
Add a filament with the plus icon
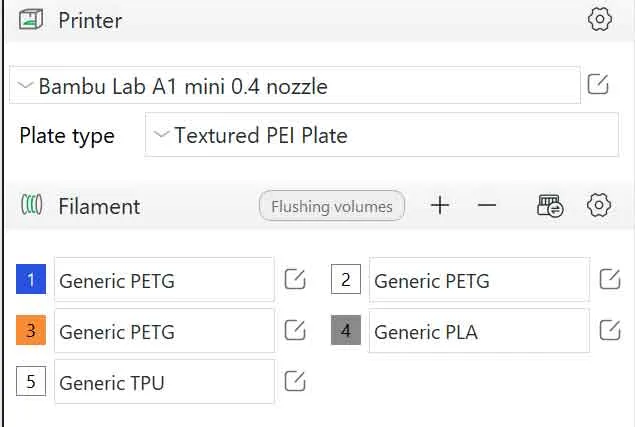440,205
